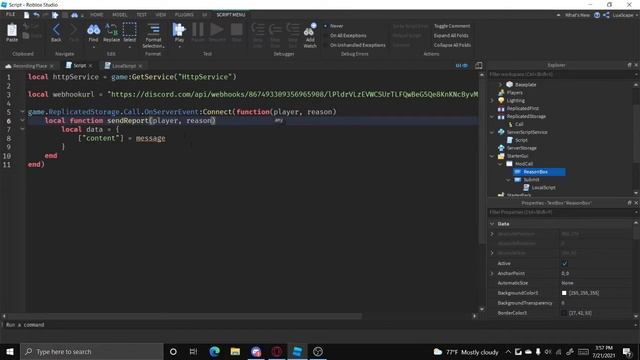Image resolution: width=640 pixels, height=360 pixels.
Task: Collapse code fold at line 7
Action: (22, 129)
